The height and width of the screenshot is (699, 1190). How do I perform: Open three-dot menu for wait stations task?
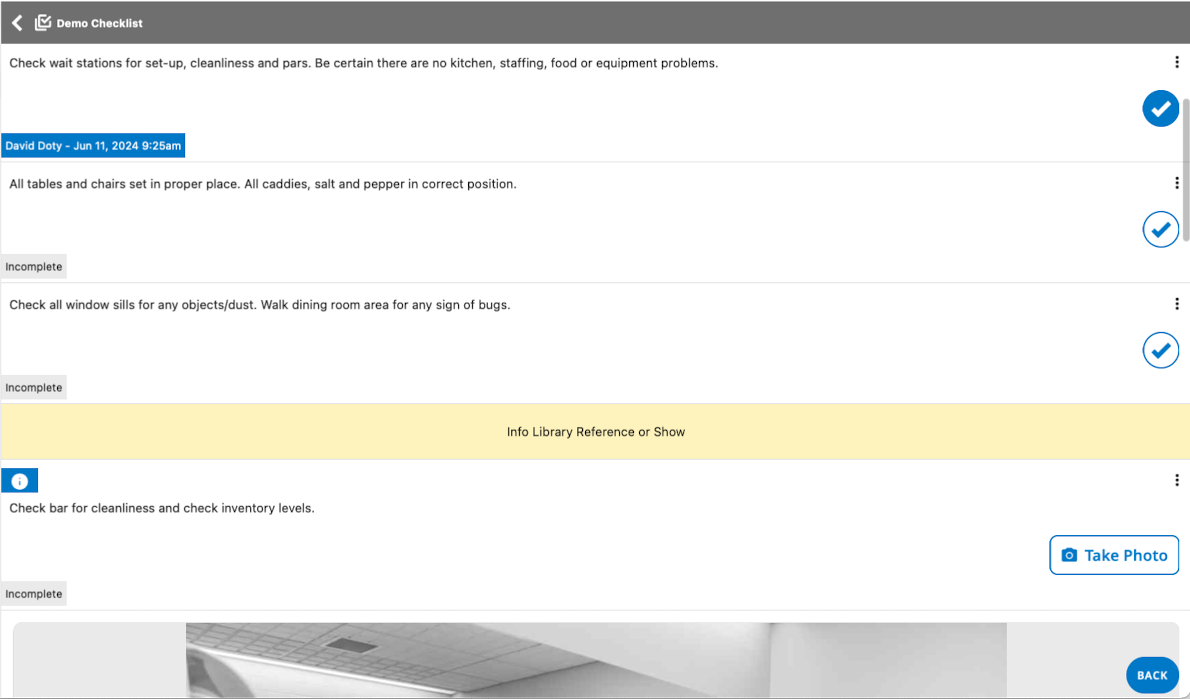click(x=1176, y=62)
